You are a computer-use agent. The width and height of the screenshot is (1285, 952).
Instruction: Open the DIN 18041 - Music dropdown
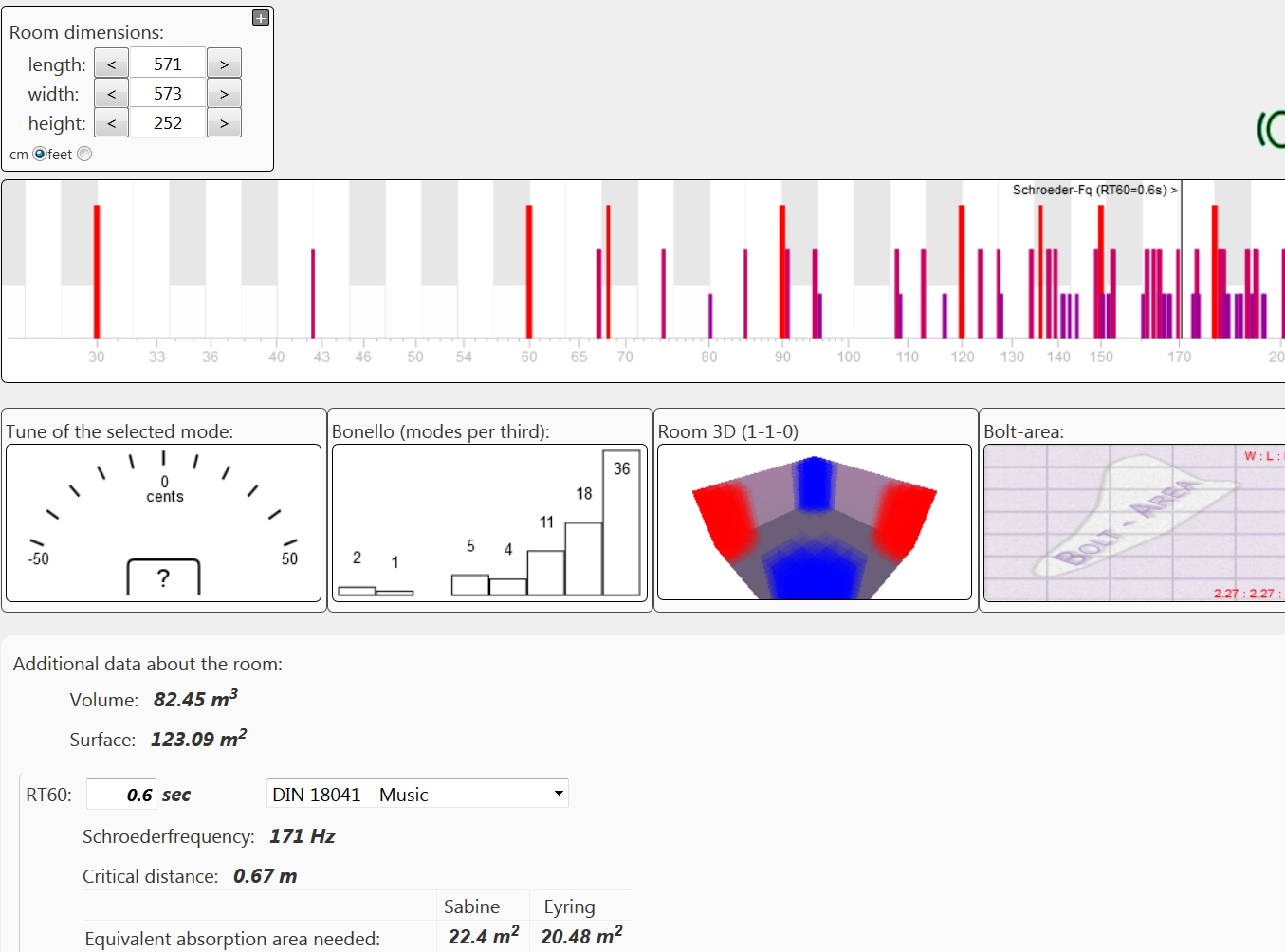point(417,795)
